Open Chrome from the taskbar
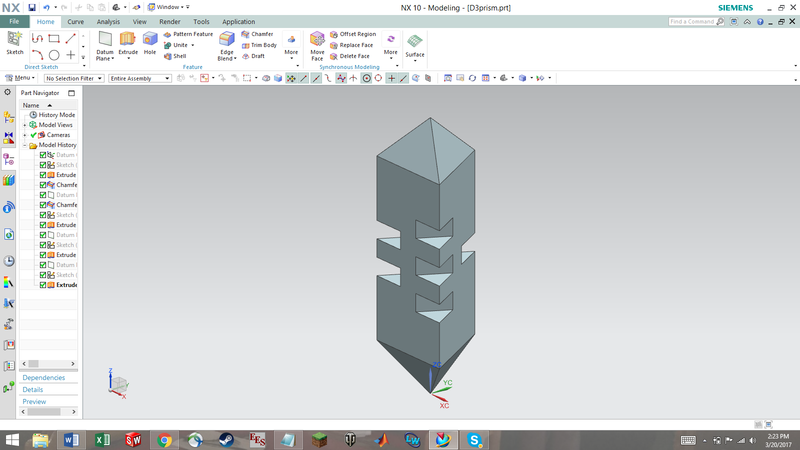Screen dimensions: 800x450 coord(164,440)
